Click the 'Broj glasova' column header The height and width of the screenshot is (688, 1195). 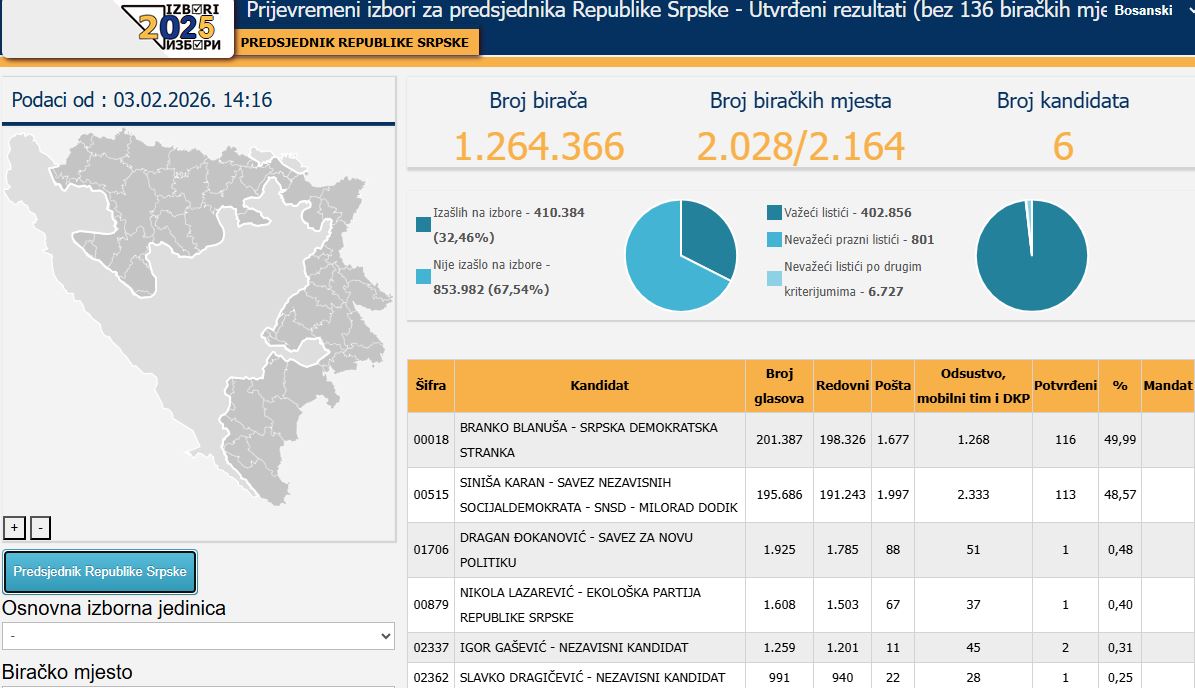pyautogui.click(x=779, y=386)
